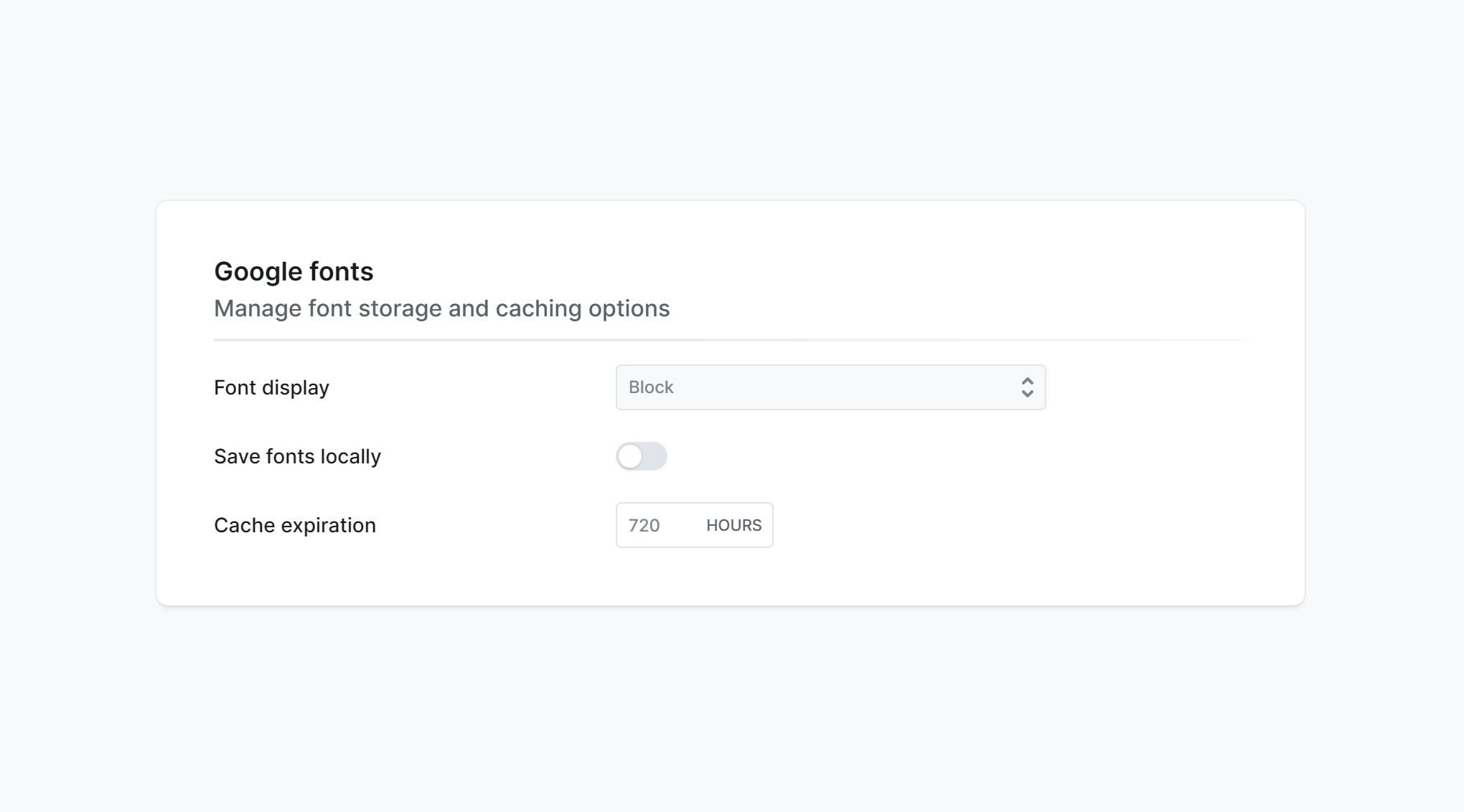The image size is (1464, 812).
Task: Click the downward arrow of the select chevron
Action: click(1027, 394)
